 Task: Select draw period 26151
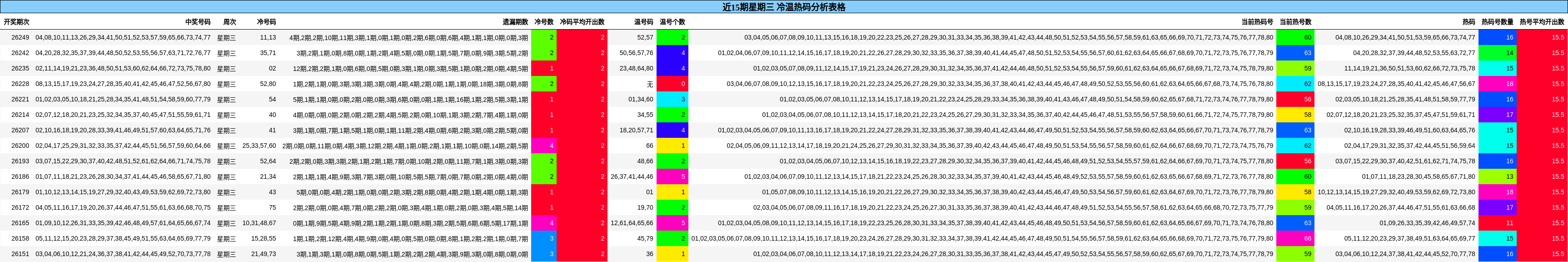click(x=20, y=254)
